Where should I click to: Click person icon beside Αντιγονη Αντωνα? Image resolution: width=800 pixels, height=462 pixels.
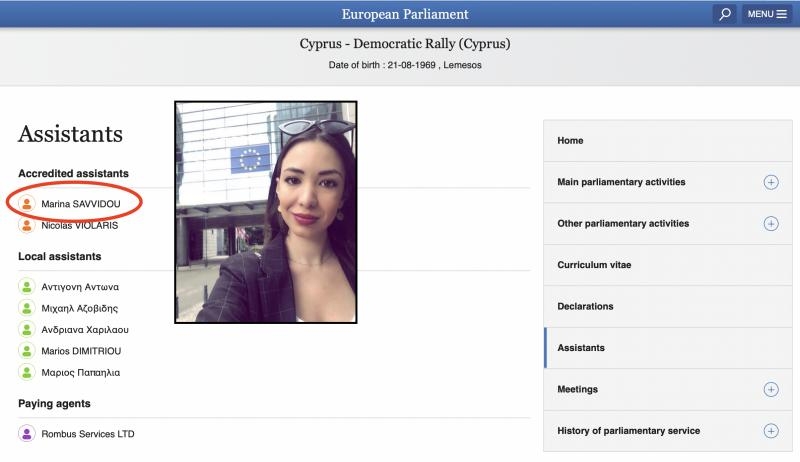27,287
